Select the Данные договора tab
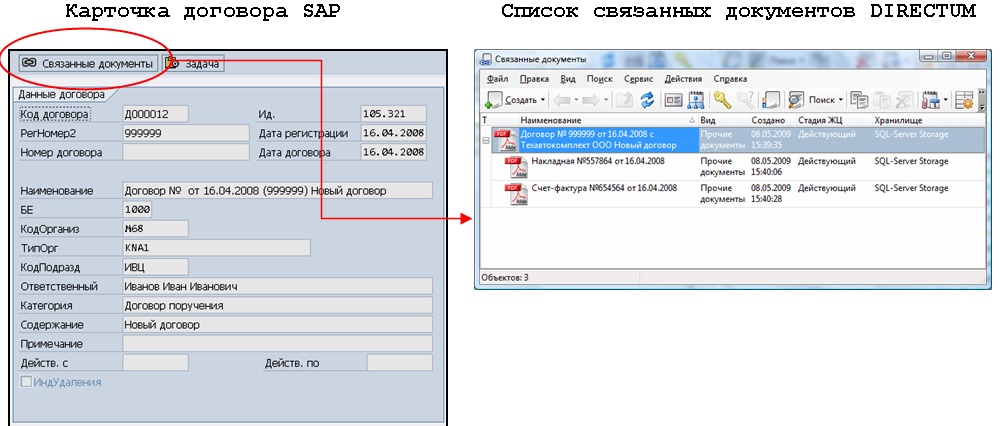This screenshot has width=1008, height=426. click(61, 94)
